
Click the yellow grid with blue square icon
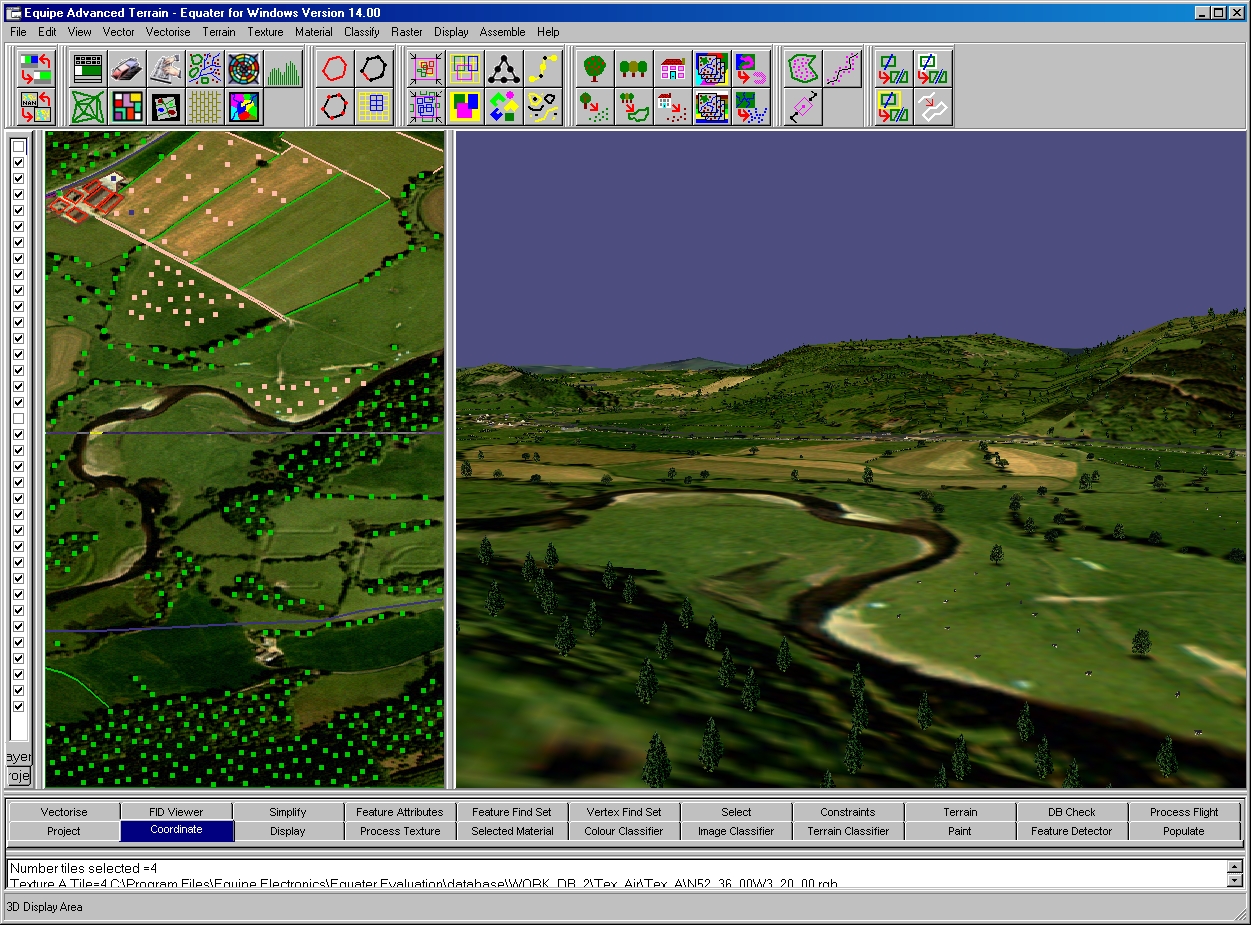(374, 106)
